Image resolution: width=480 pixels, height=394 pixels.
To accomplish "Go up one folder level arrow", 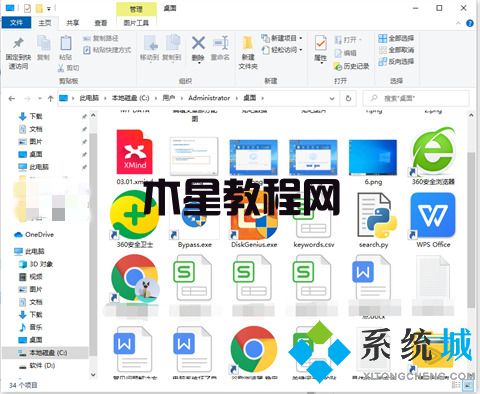I will click(51, 98).
